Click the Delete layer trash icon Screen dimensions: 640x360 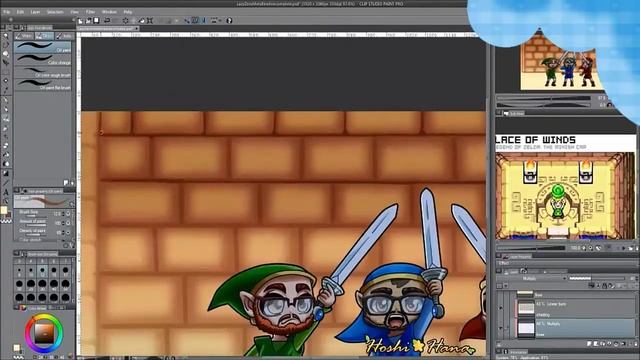point(636,344)
